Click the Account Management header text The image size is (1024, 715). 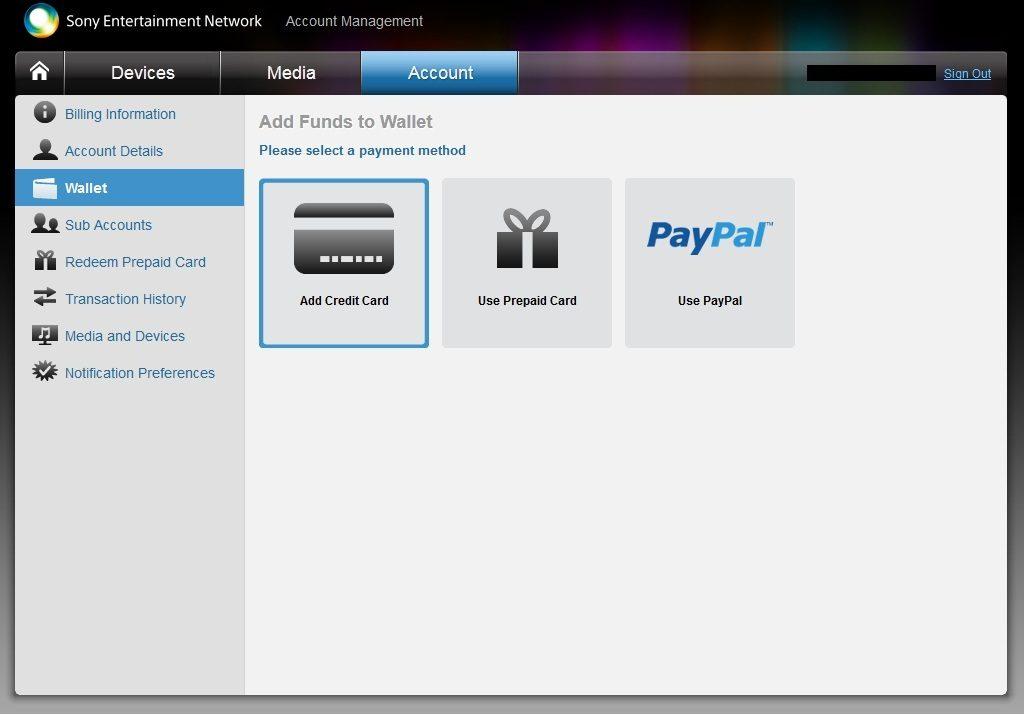(354, 21)
